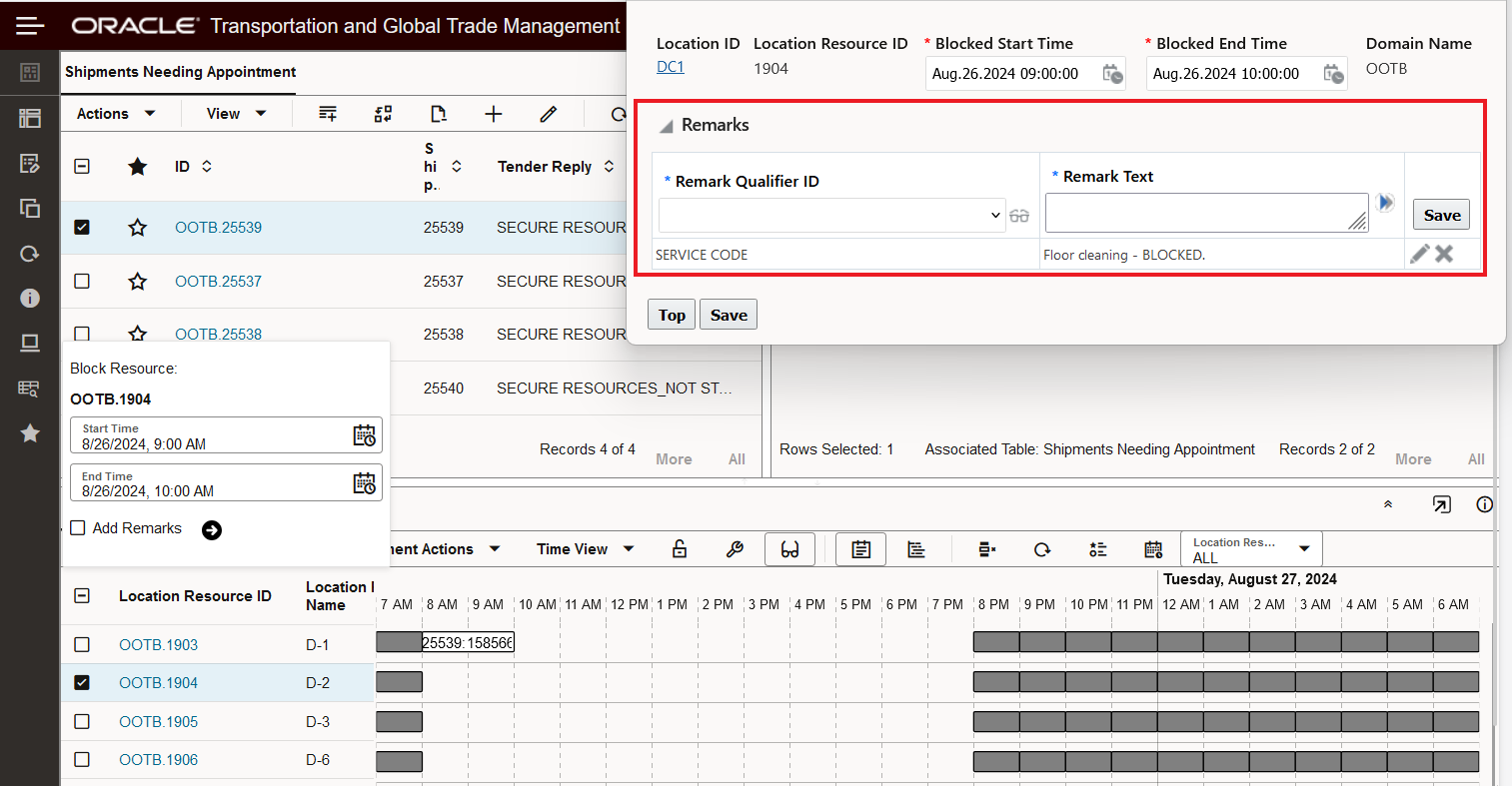This screenshot has height=786, width=1512.
Task: Click the unlock icon in Gantt toolbar
Action: click(680, 548)
